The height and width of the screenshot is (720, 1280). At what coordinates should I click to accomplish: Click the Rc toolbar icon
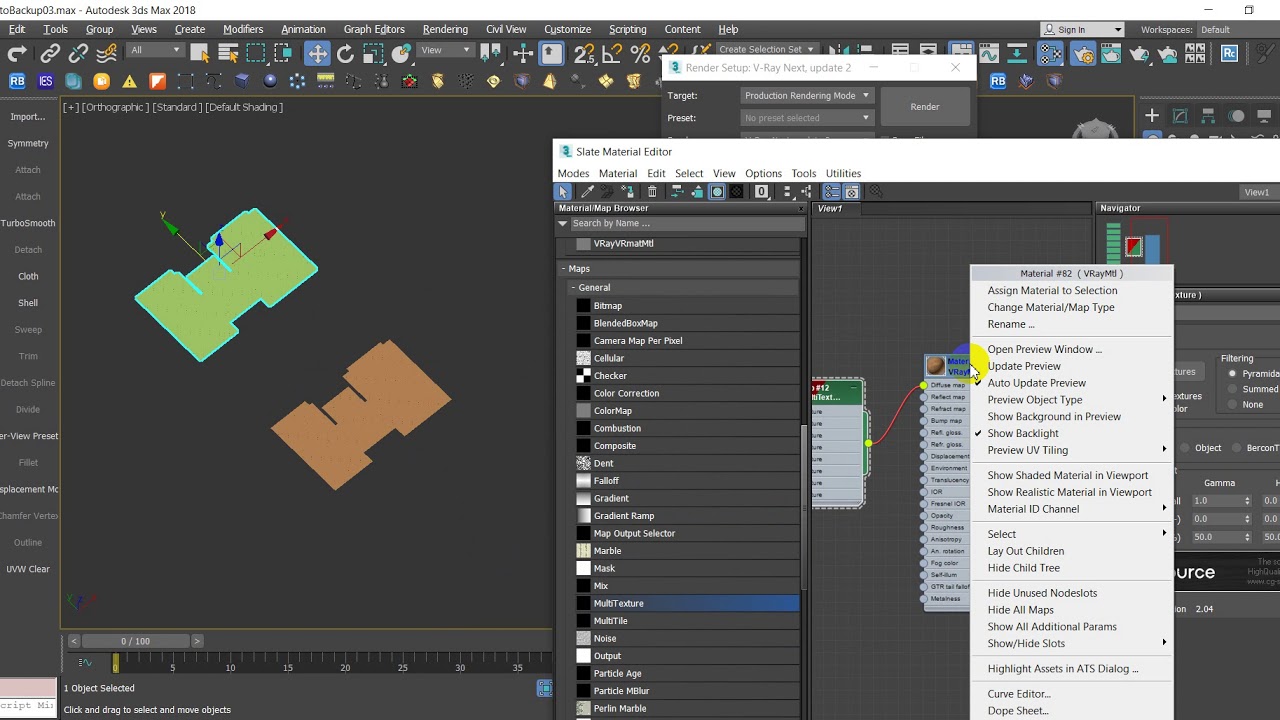pyautogui.click(x=1229, y=54)
